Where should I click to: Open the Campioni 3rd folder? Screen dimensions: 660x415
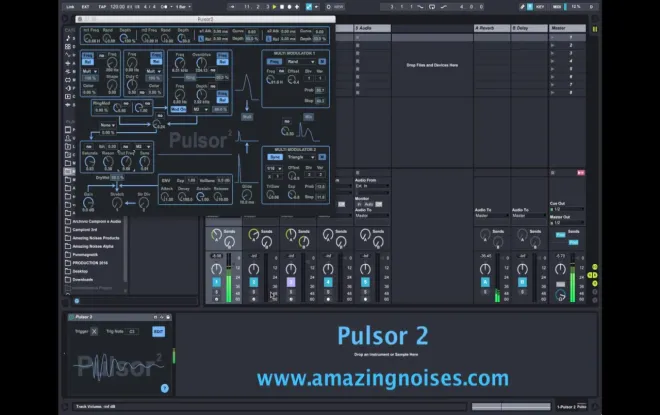point(85,229)
